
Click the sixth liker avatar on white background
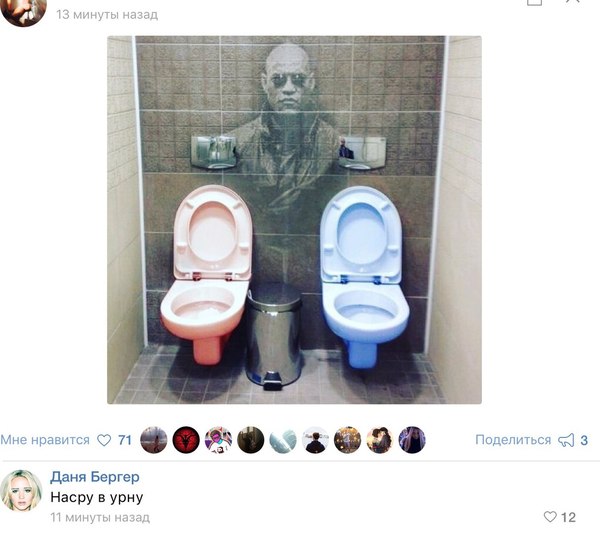coord(315,440)
